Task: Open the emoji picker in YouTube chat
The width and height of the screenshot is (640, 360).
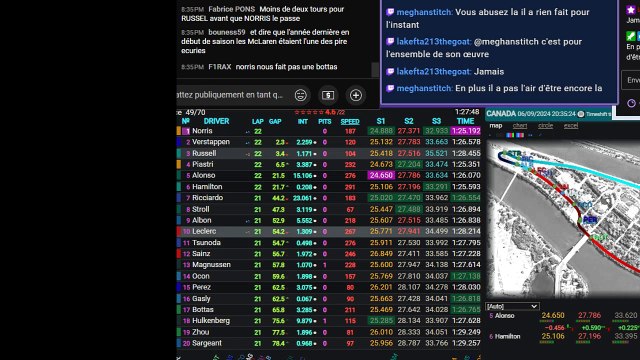Action: [x=301, y=95]
